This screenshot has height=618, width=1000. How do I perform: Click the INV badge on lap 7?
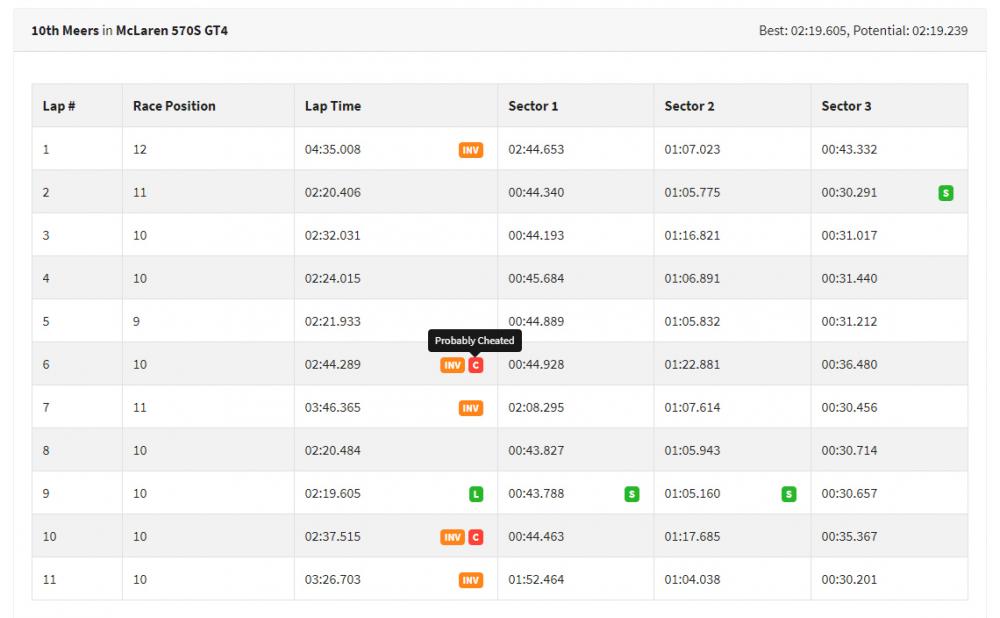[470, 408]
